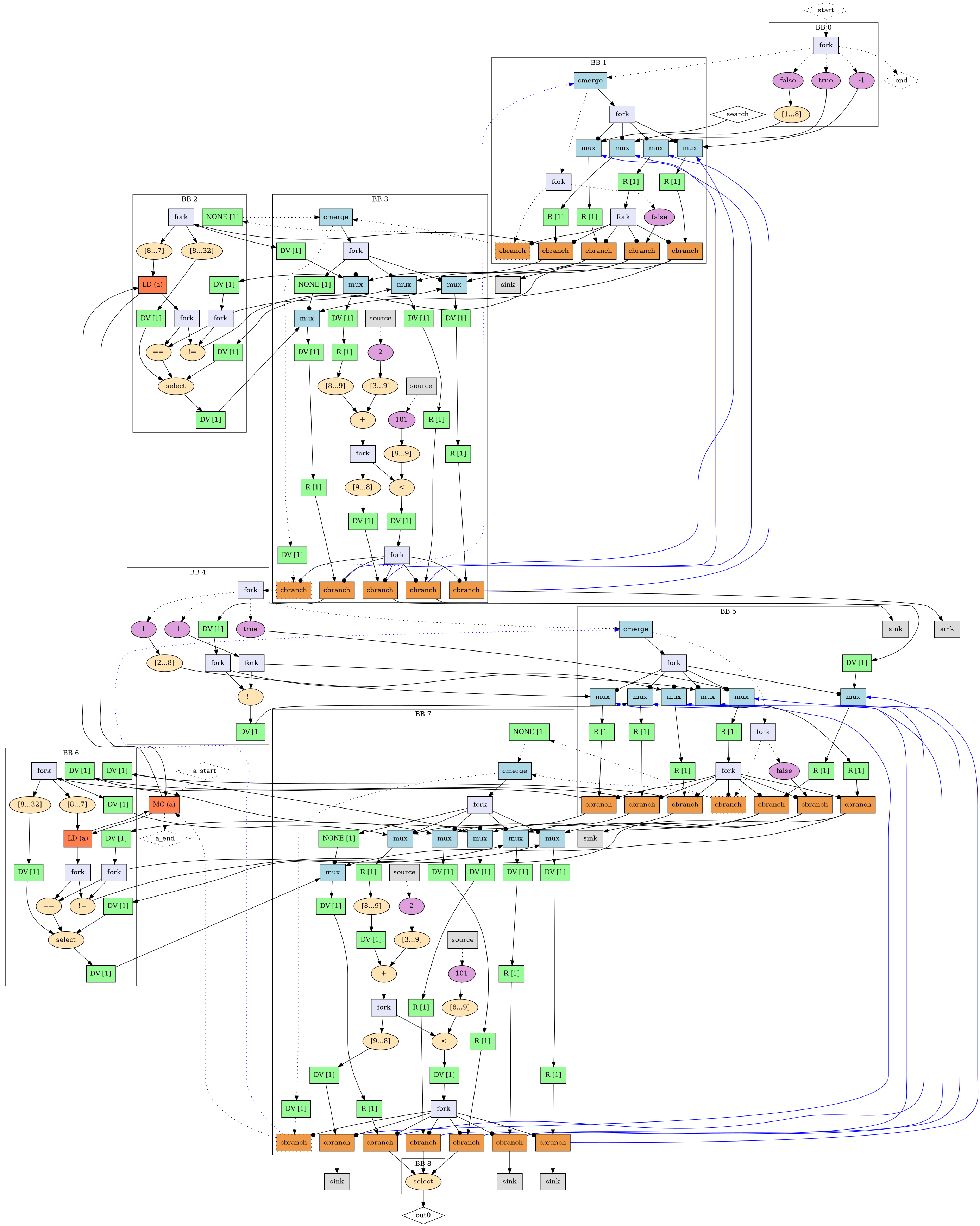
Task: Click the dotted start diamond node
Action: (825, 10)
